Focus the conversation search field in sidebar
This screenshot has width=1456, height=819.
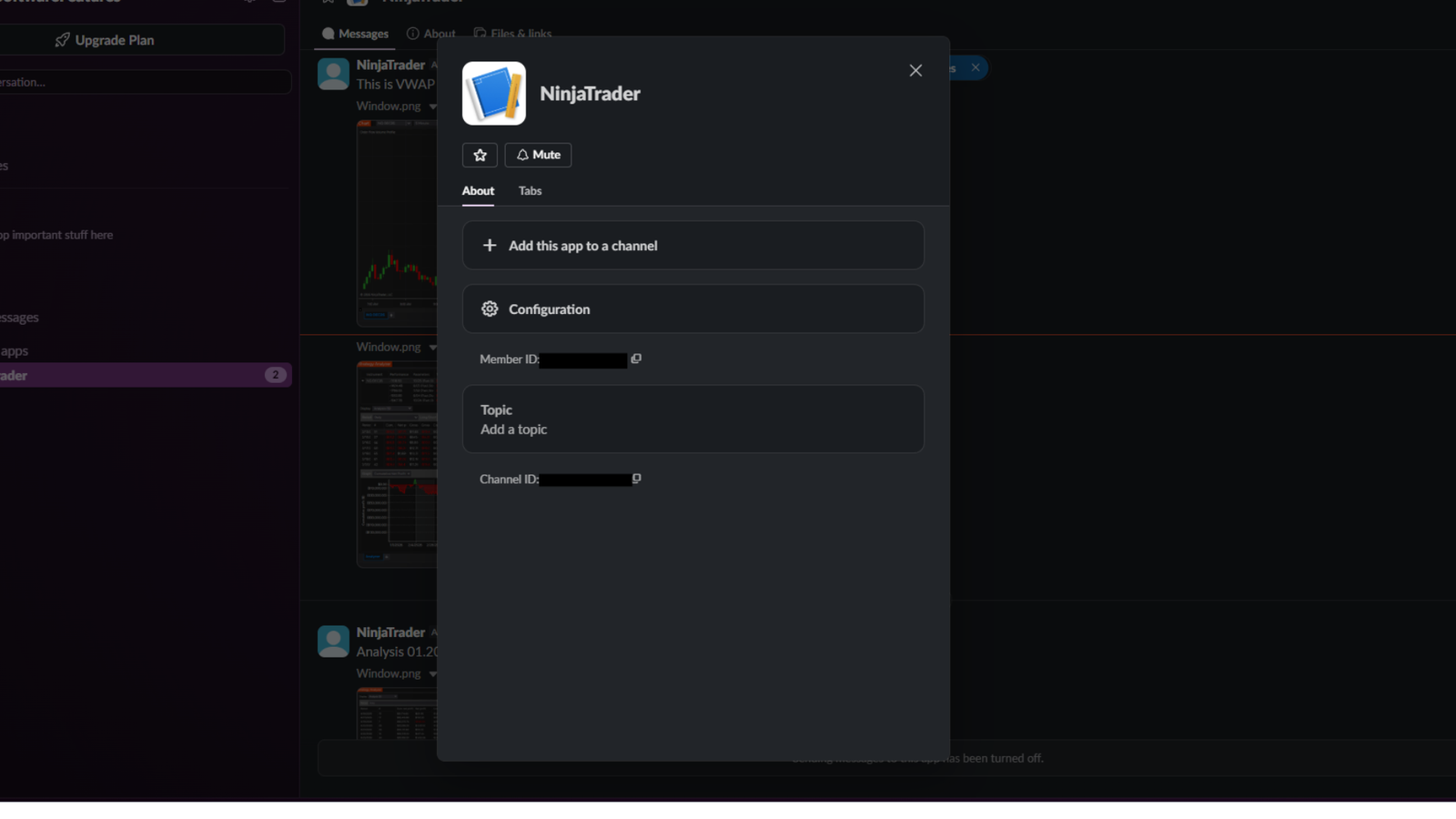click(144, 82)
